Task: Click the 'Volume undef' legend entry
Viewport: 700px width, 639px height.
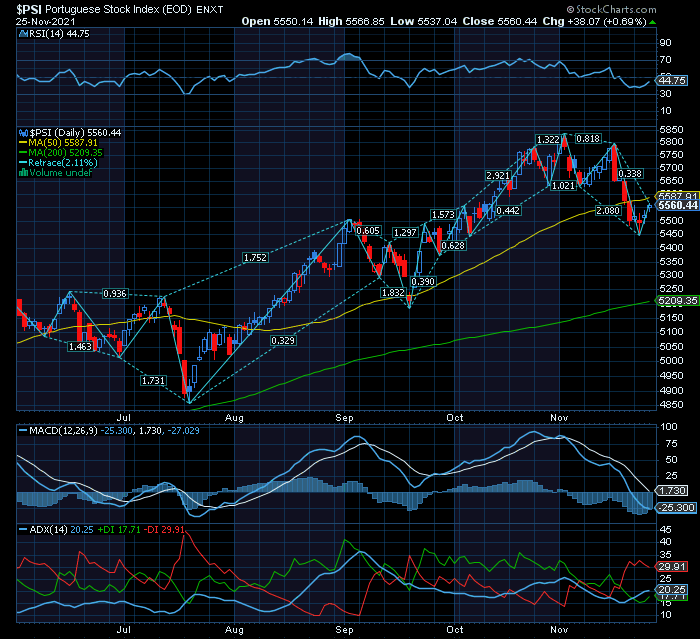Action: 61,172
